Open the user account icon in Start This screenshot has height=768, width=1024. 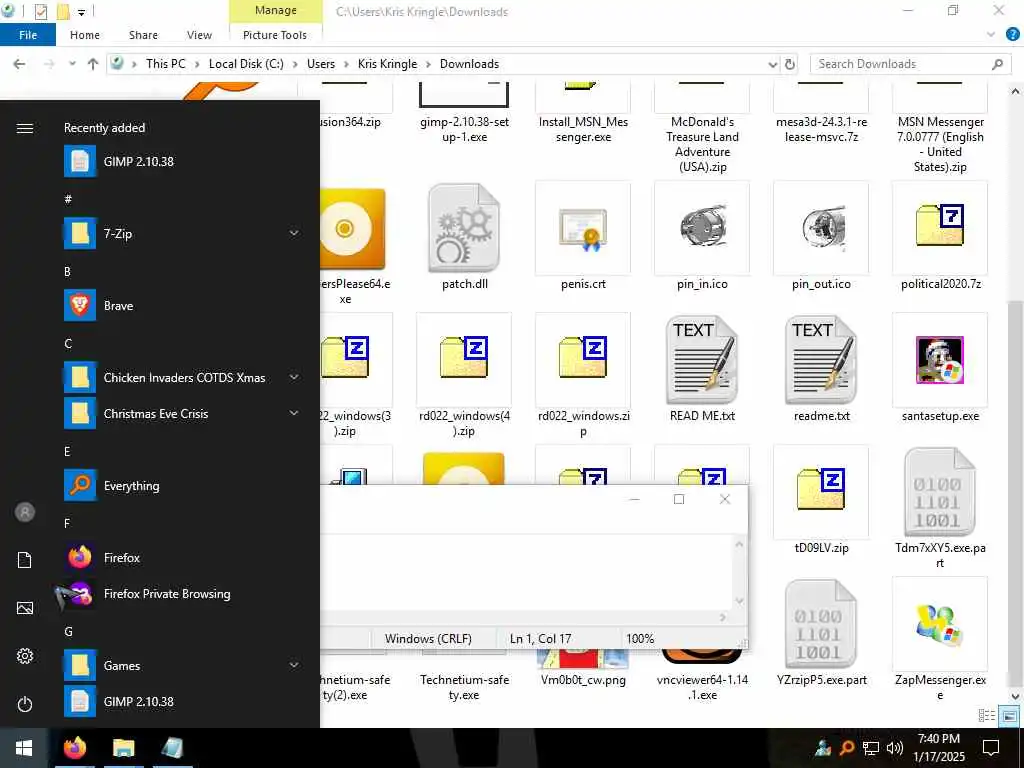pyautogui.click(x=25, y=512)
